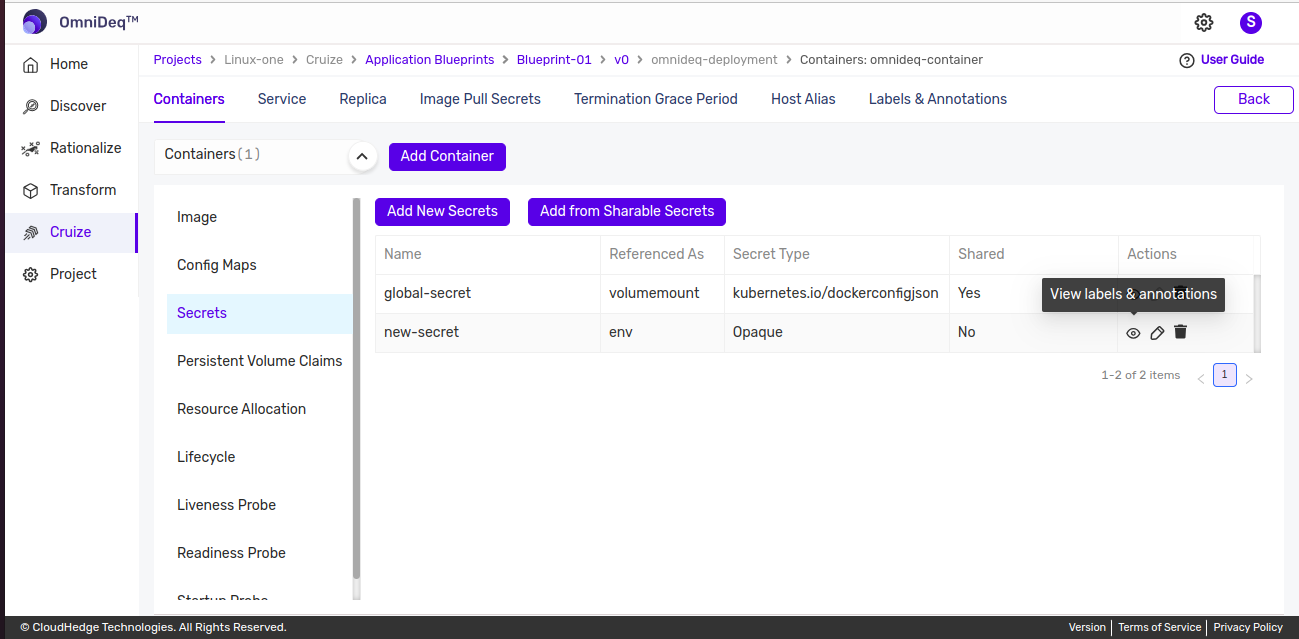The image size is (1299, 639).
Task: Click the Version link in the footer
Action: tap(1087, 627)
